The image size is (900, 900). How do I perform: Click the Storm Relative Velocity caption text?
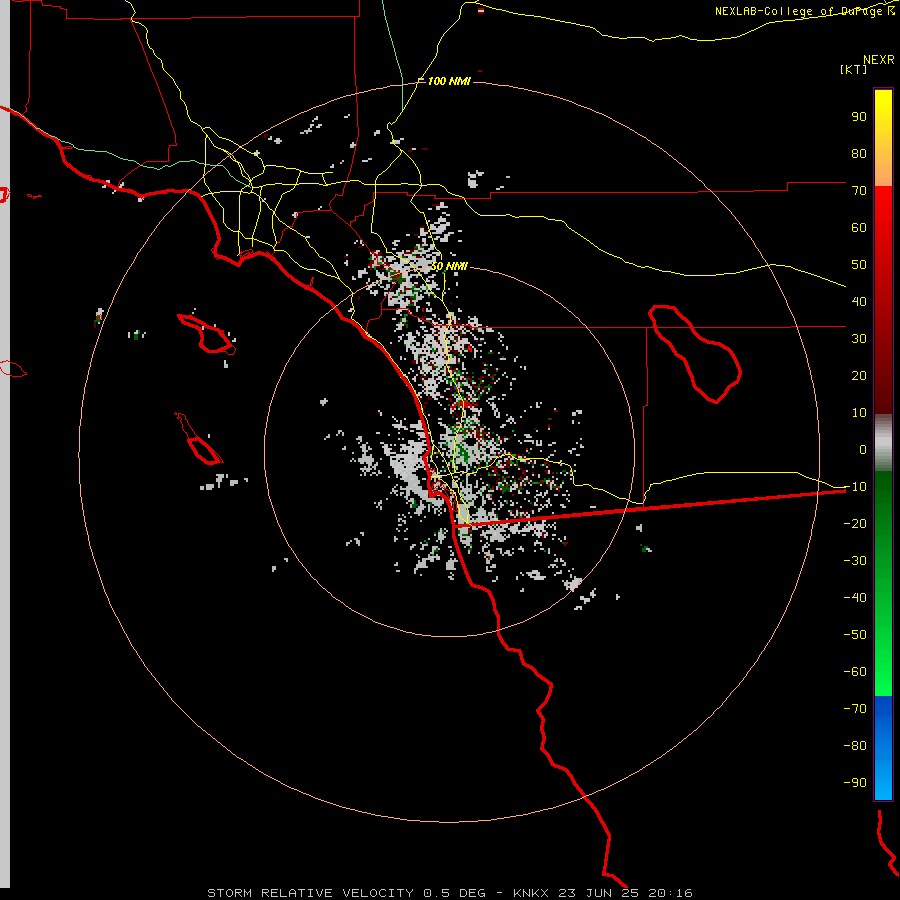449,893
